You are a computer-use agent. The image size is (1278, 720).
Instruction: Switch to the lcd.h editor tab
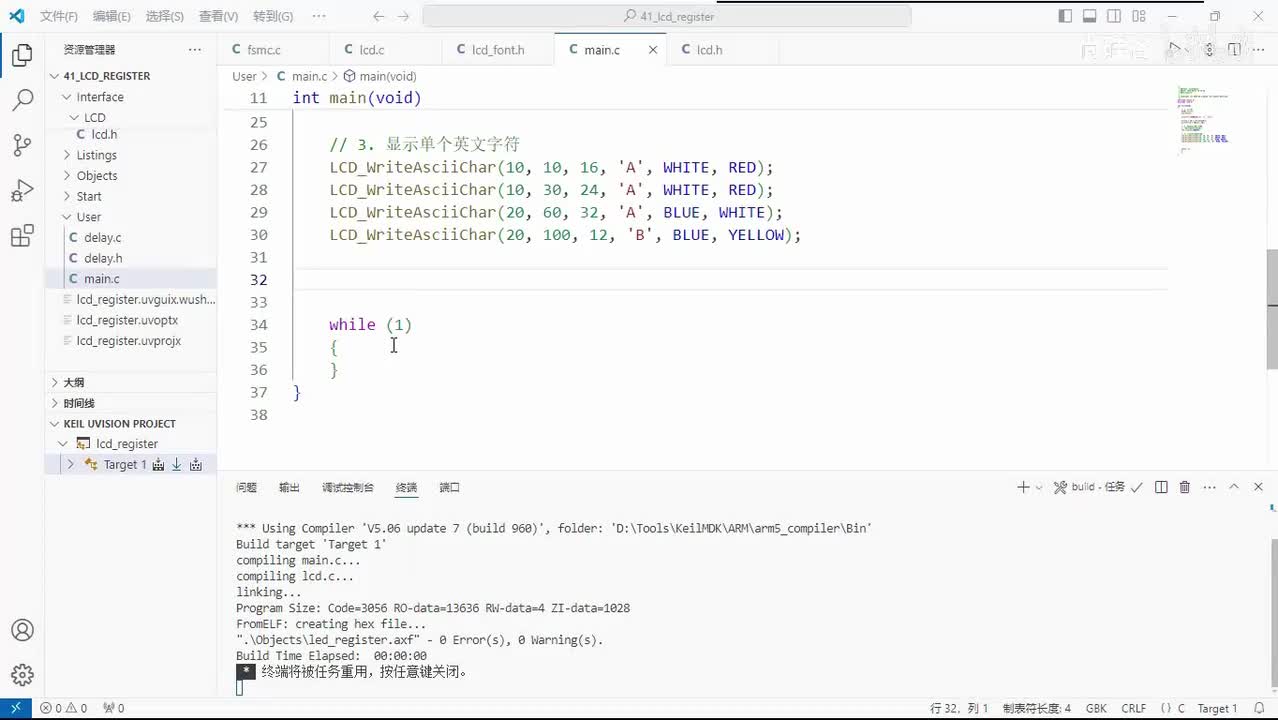[709, 49]
